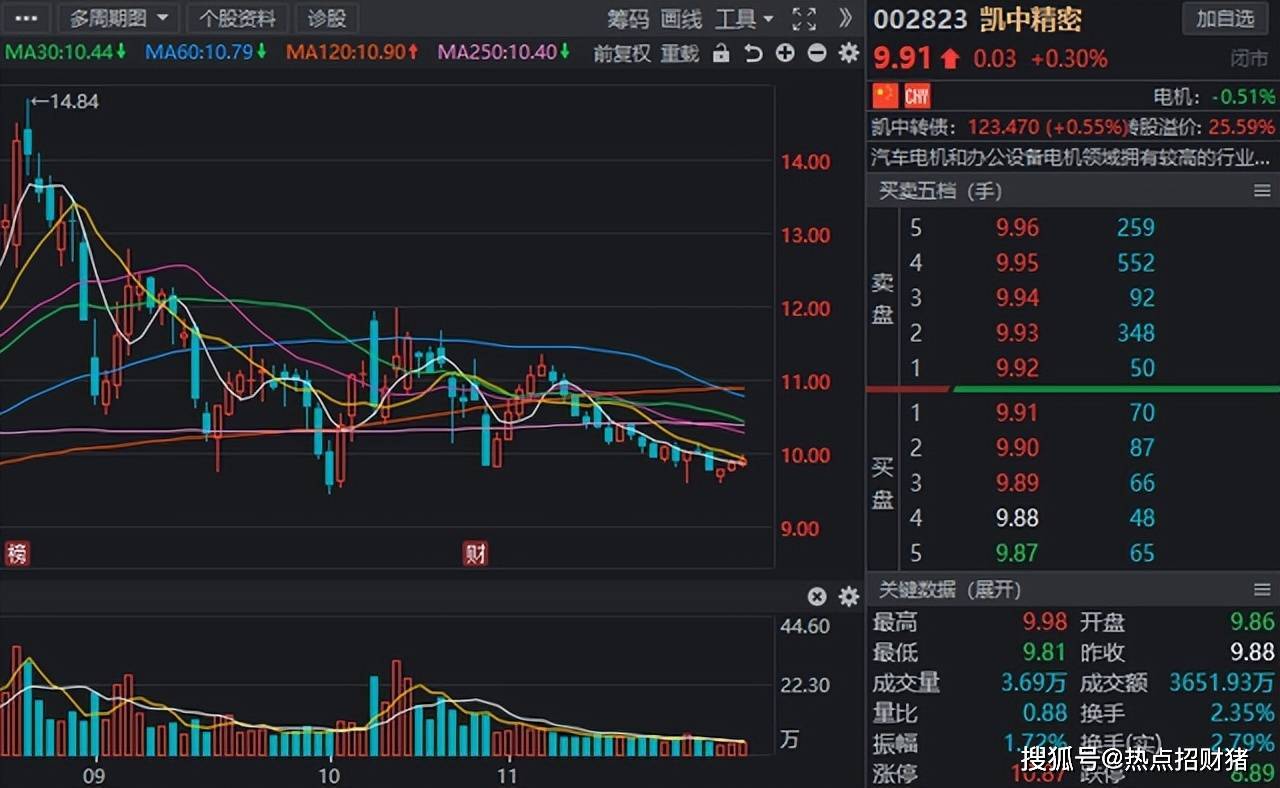Open the 工具 dropdown menu
1280x788 pixels.
point(744,19)
